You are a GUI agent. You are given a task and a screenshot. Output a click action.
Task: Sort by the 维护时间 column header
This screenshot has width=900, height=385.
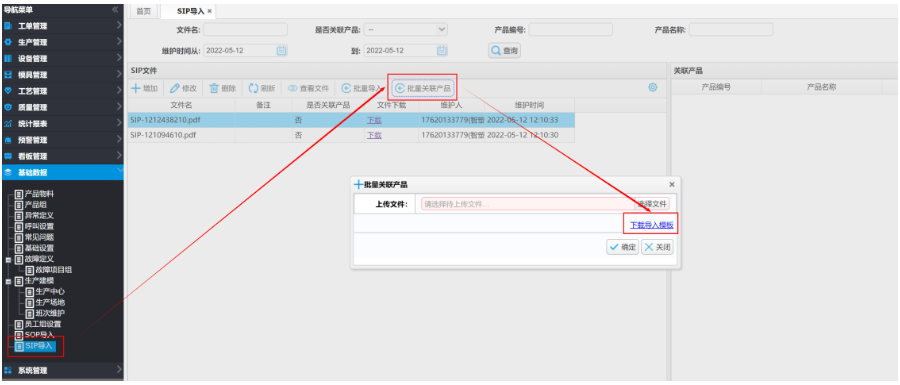529,105
